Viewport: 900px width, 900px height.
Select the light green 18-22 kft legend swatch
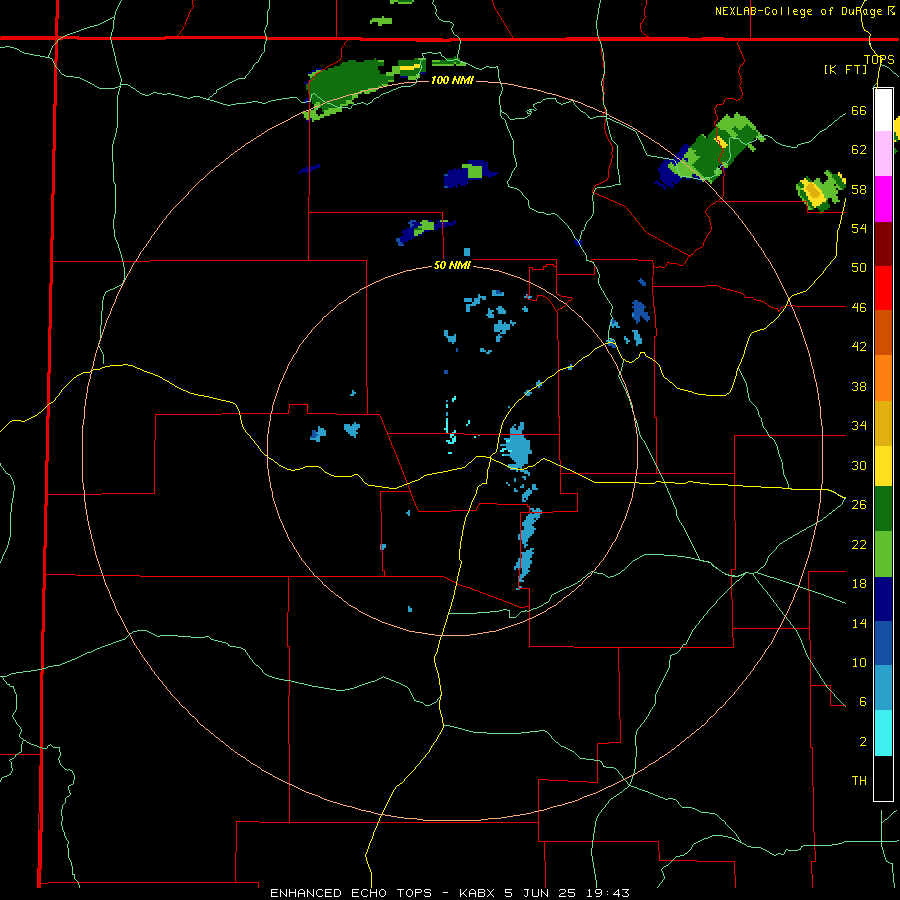883,554
